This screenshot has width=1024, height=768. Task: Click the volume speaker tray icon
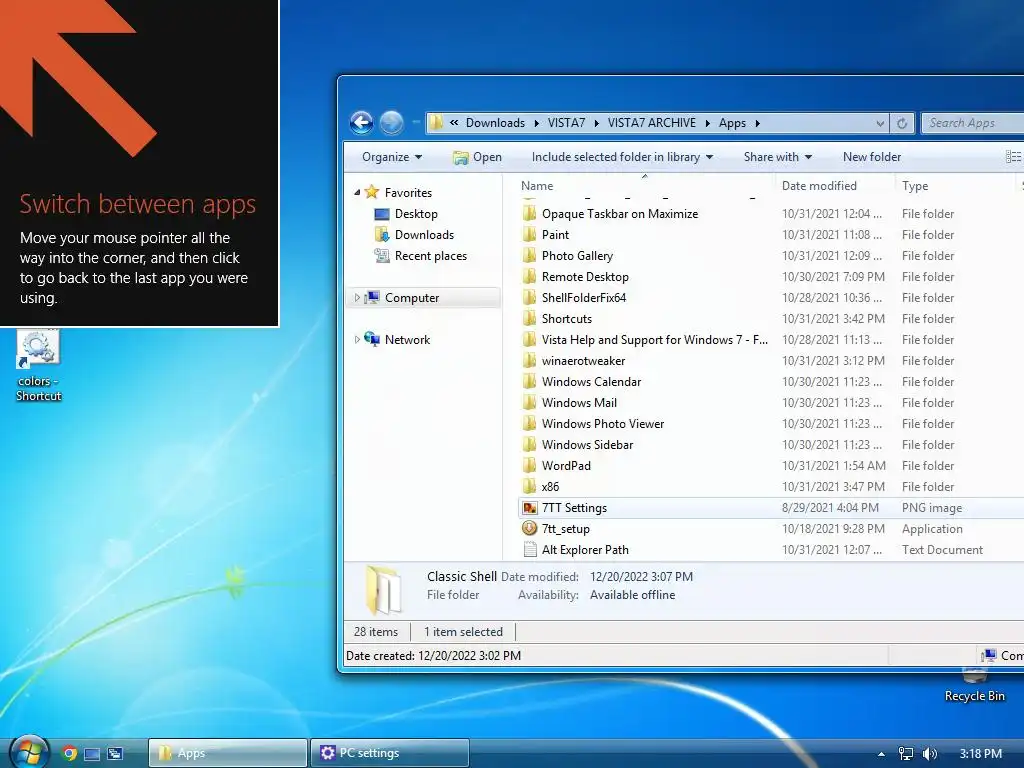click(x=929, y=754)
